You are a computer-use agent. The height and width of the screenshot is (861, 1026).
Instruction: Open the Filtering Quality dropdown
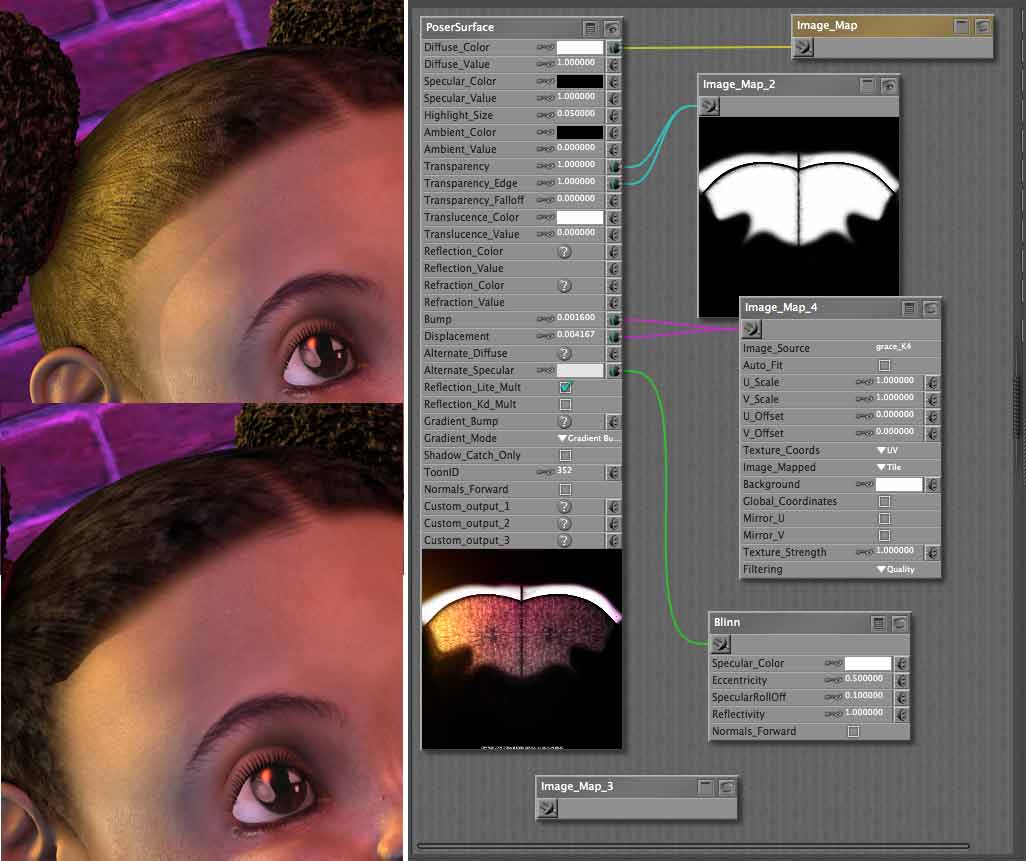(x=896, y=569)
